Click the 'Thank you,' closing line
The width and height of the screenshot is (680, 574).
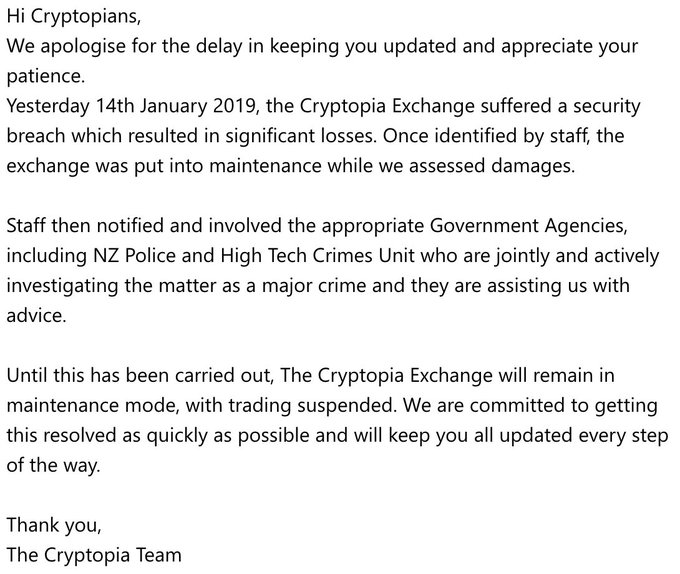[x=54, y=525]
